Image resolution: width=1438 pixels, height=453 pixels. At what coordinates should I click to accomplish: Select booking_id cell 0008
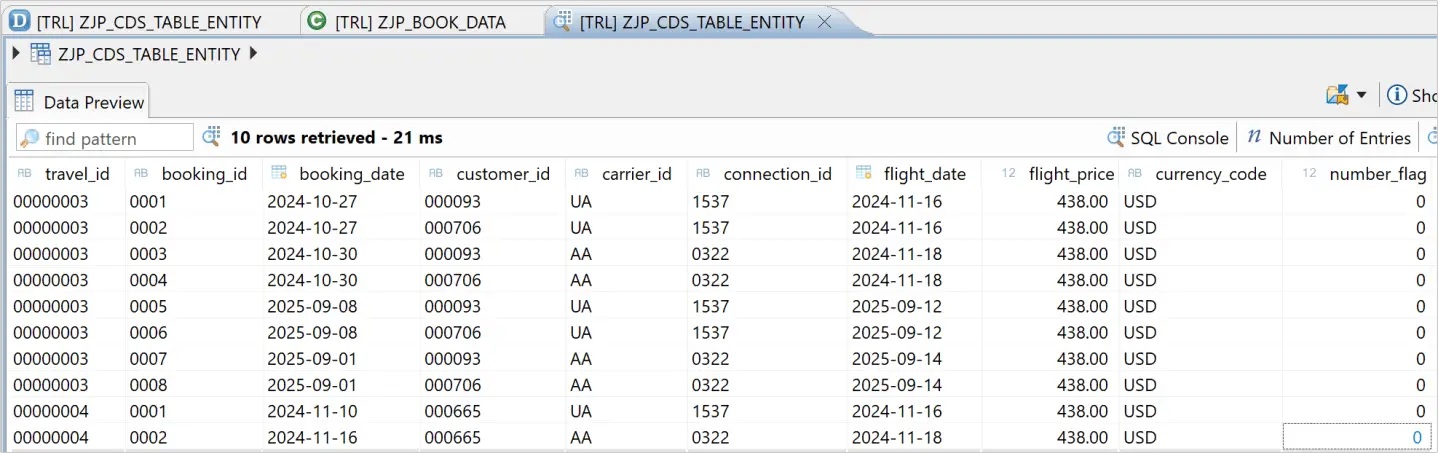194,385
